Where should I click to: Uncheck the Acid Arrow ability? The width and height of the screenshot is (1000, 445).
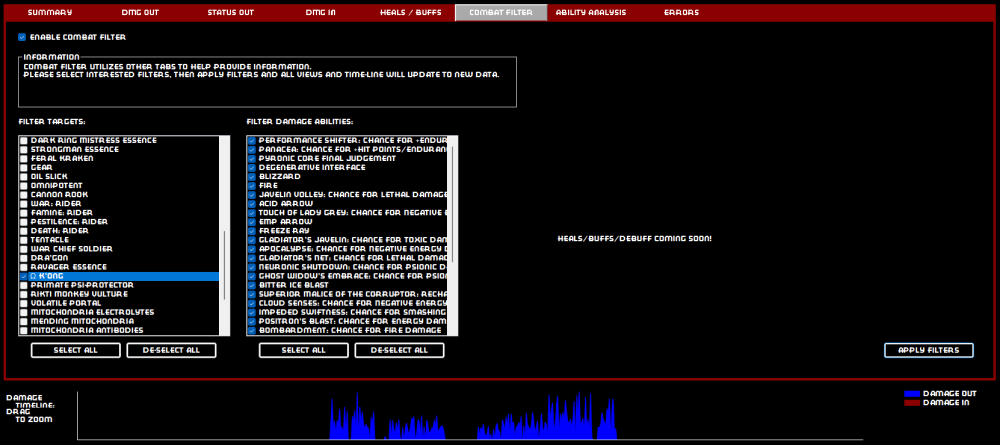[x=251, y=203]
